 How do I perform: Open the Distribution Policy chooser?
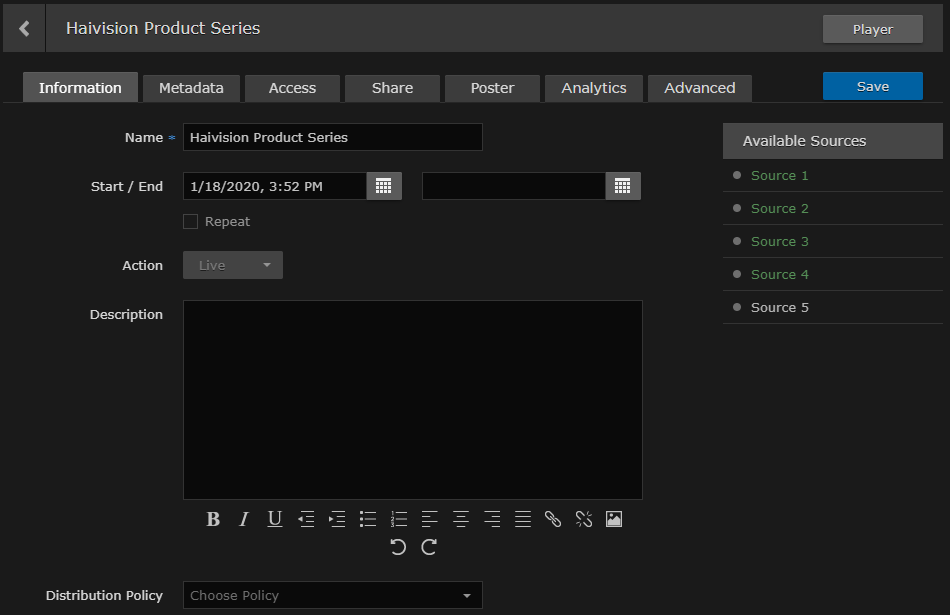pos(332,594)
